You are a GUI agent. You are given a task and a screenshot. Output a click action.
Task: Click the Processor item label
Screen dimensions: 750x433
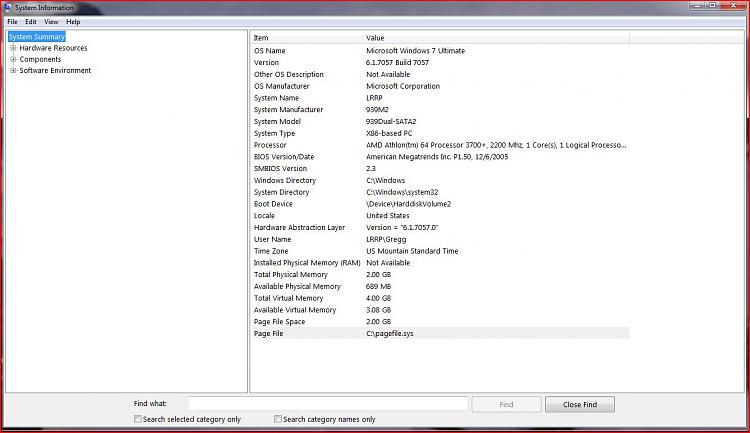[270, 145]
